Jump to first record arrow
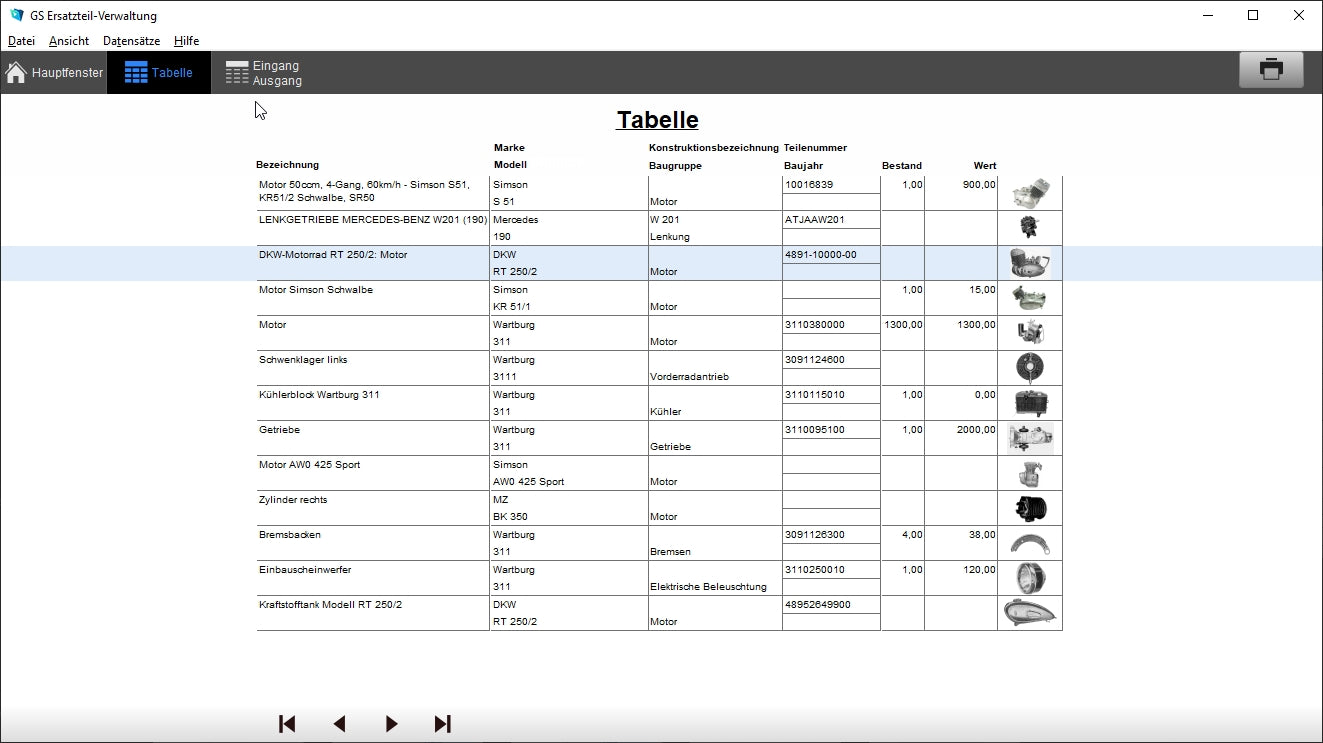Image resolution: width=1323 pixels, height=743 pixels. (x=287, y=724)
